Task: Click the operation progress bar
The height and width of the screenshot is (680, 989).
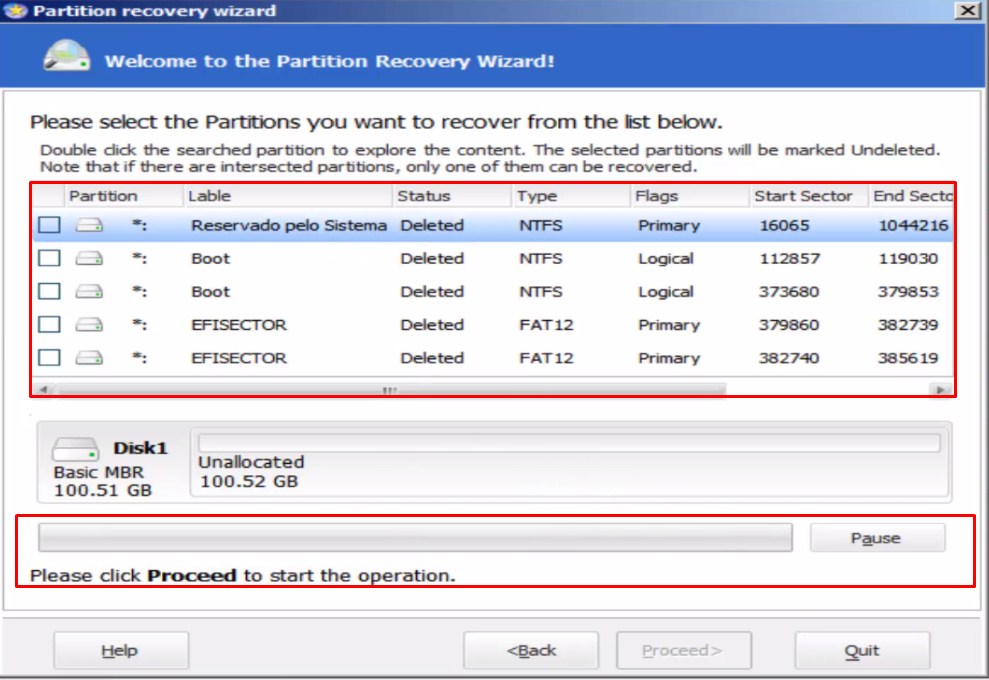Action: (x=415, y=537)
